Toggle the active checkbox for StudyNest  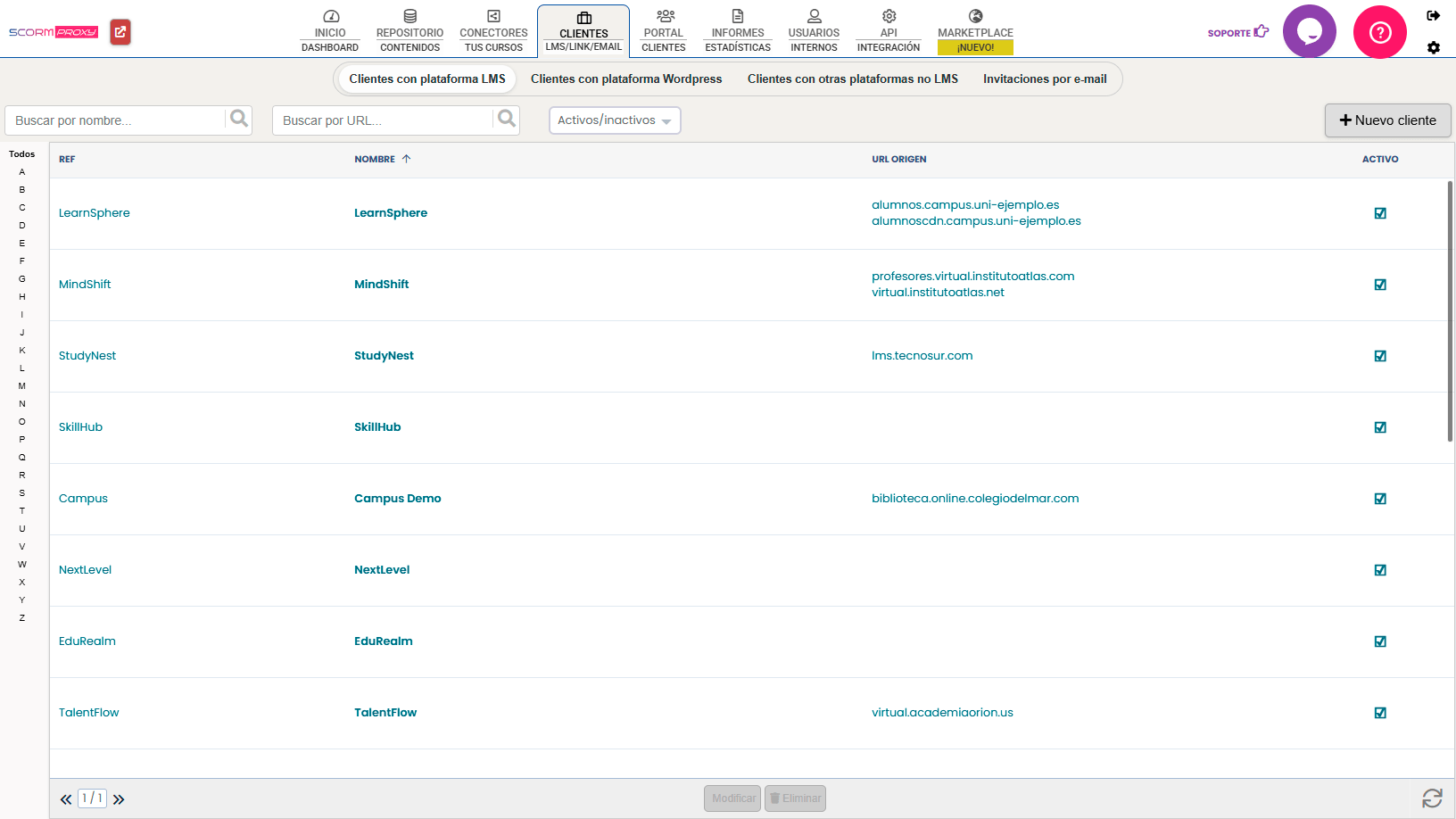click(x=1380, y=356)
